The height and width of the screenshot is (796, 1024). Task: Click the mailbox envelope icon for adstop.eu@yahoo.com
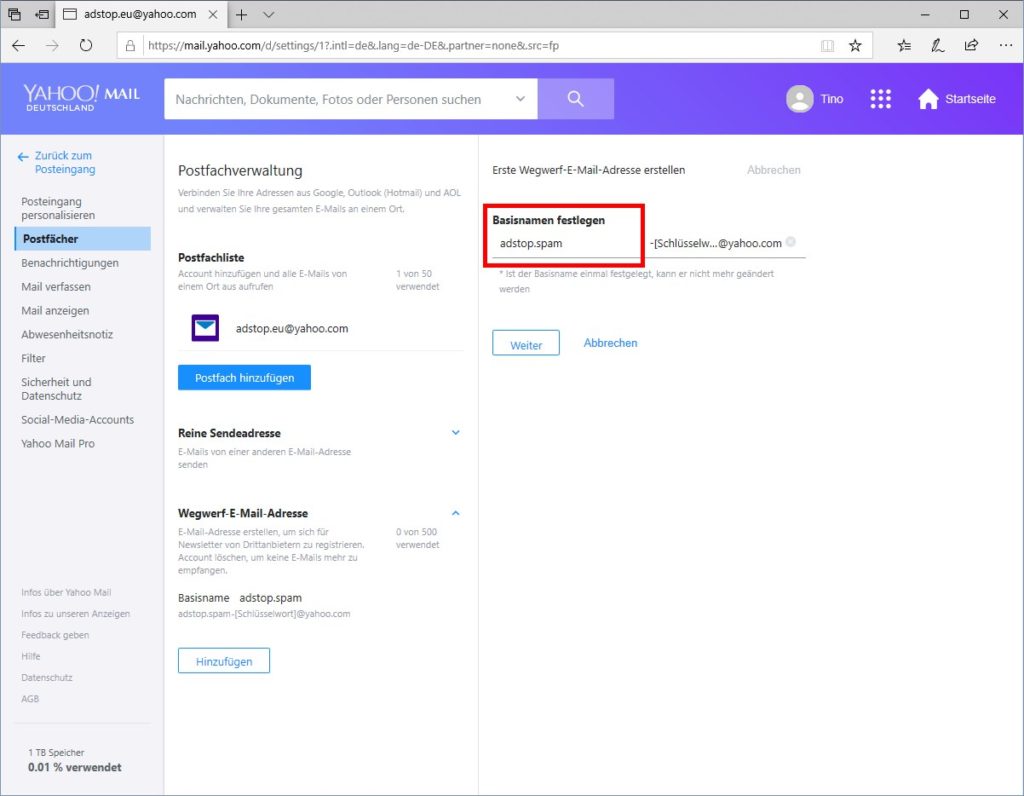pos(205,328)
